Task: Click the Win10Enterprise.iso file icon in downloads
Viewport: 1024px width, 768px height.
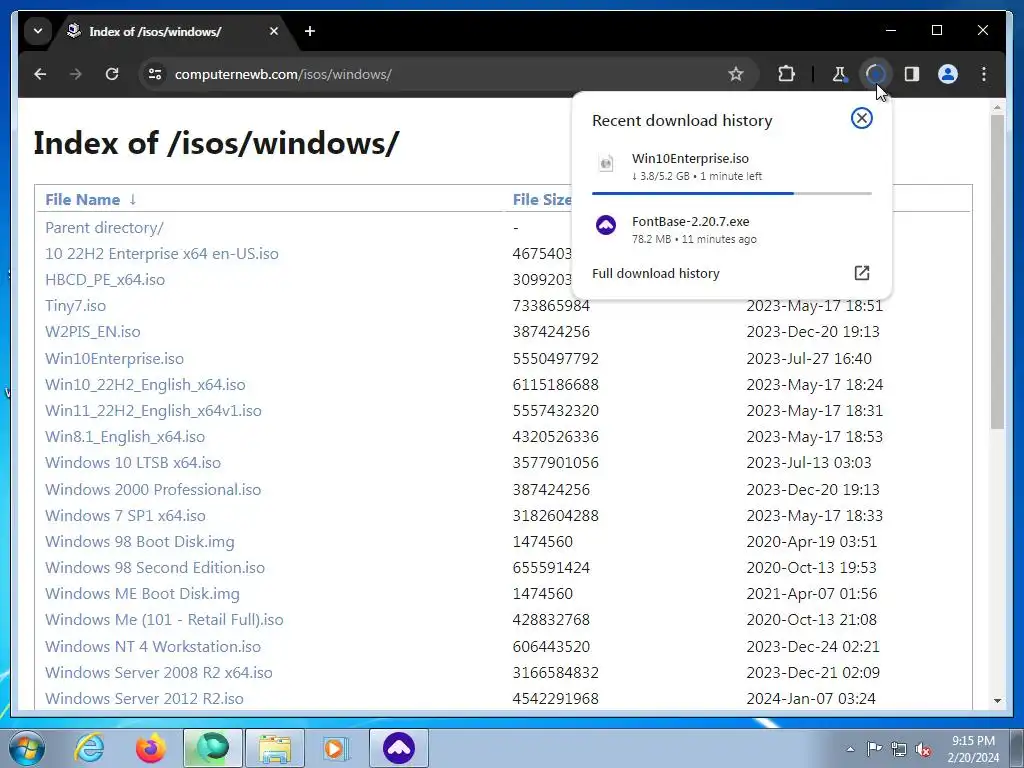Action: [606, 163]
